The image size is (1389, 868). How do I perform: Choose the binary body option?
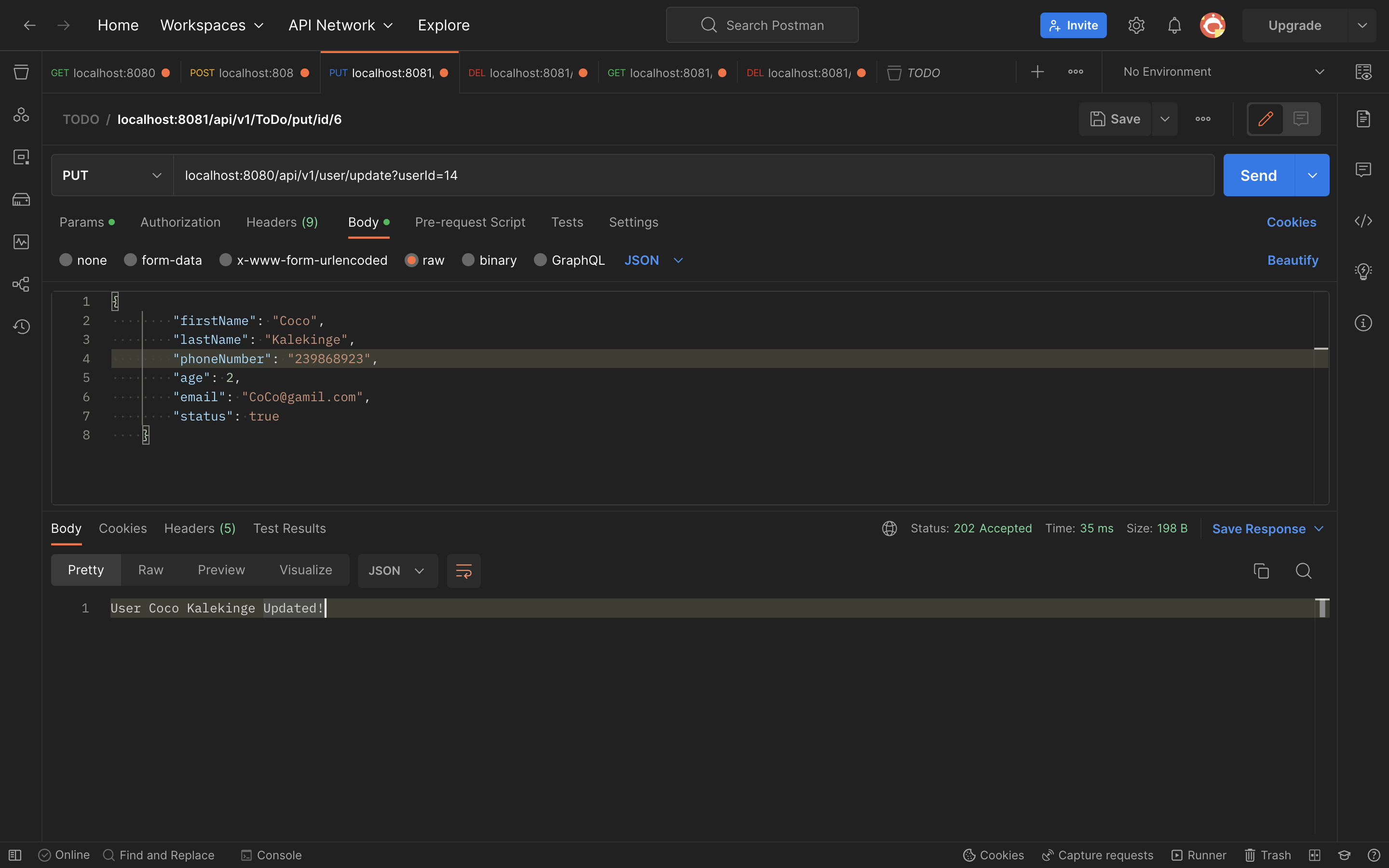coord(468,260)
